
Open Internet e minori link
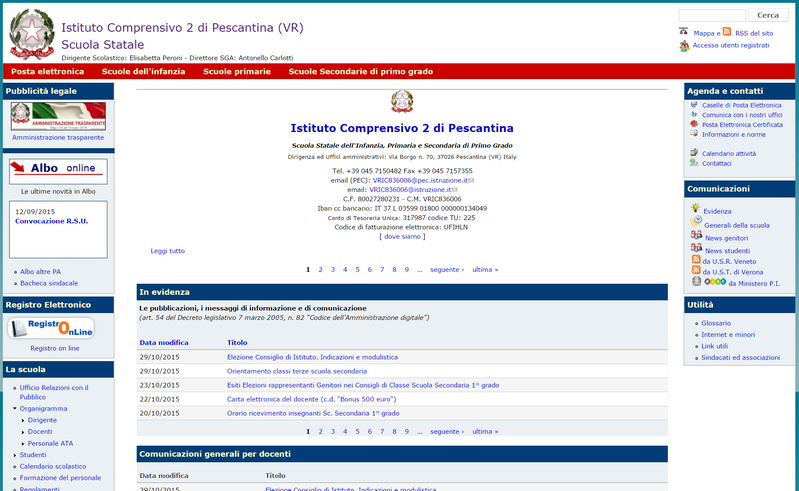point(728,335)
